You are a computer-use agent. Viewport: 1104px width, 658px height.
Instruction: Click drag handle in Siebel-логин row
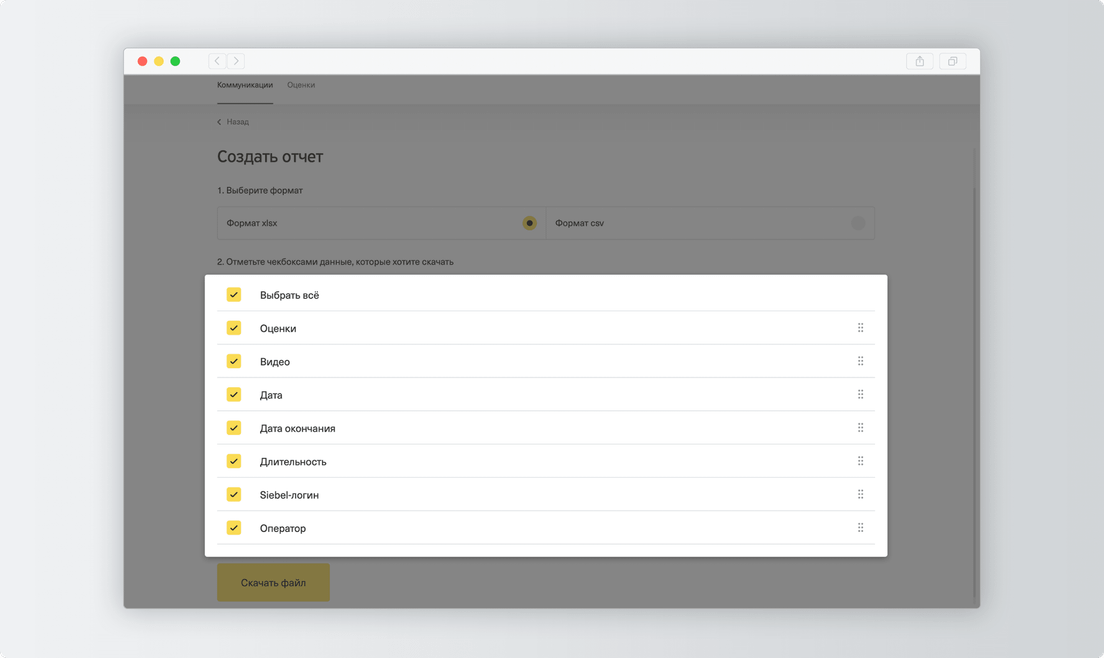[860, 494]
